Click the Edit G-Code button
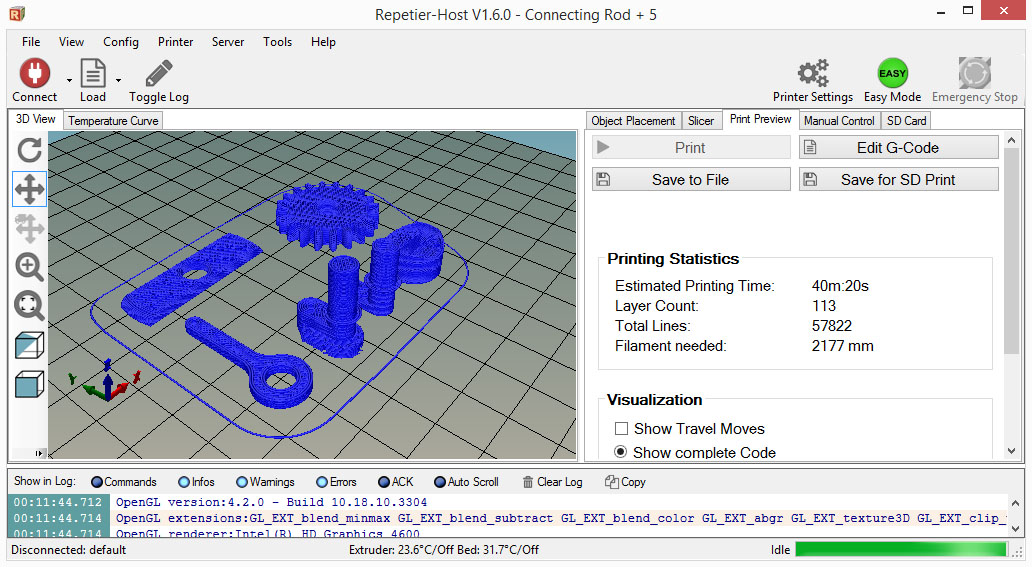This screenshot has height=567, width=1032. tap(898, 148)
